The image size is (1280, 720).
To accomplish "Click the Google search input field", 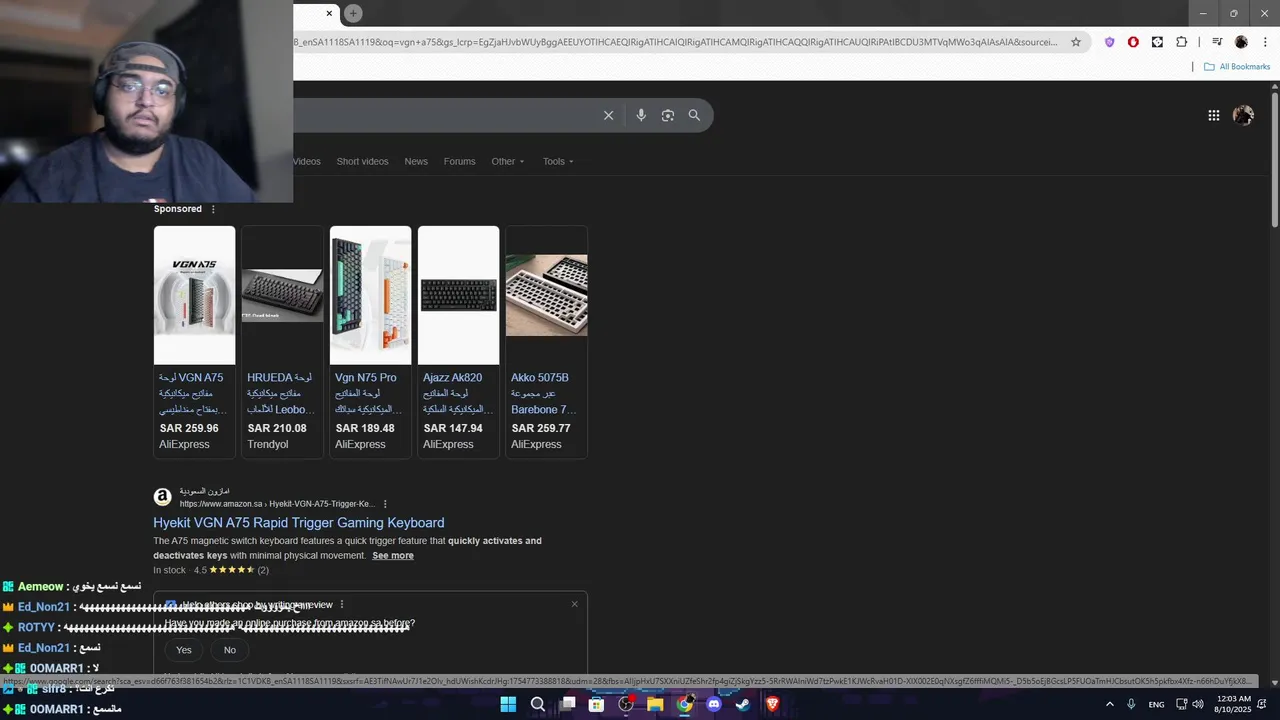I will point(445,115).
